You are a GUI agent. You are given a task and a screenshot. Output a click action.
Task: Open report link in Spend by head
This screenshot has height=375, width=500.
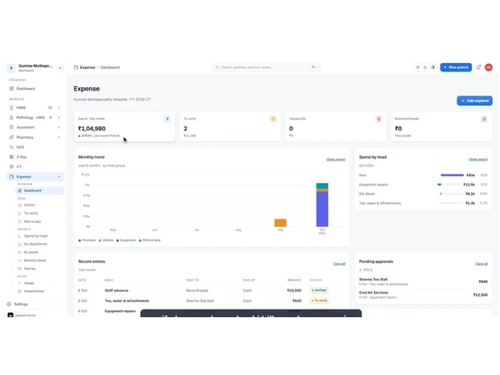point(478,160)
